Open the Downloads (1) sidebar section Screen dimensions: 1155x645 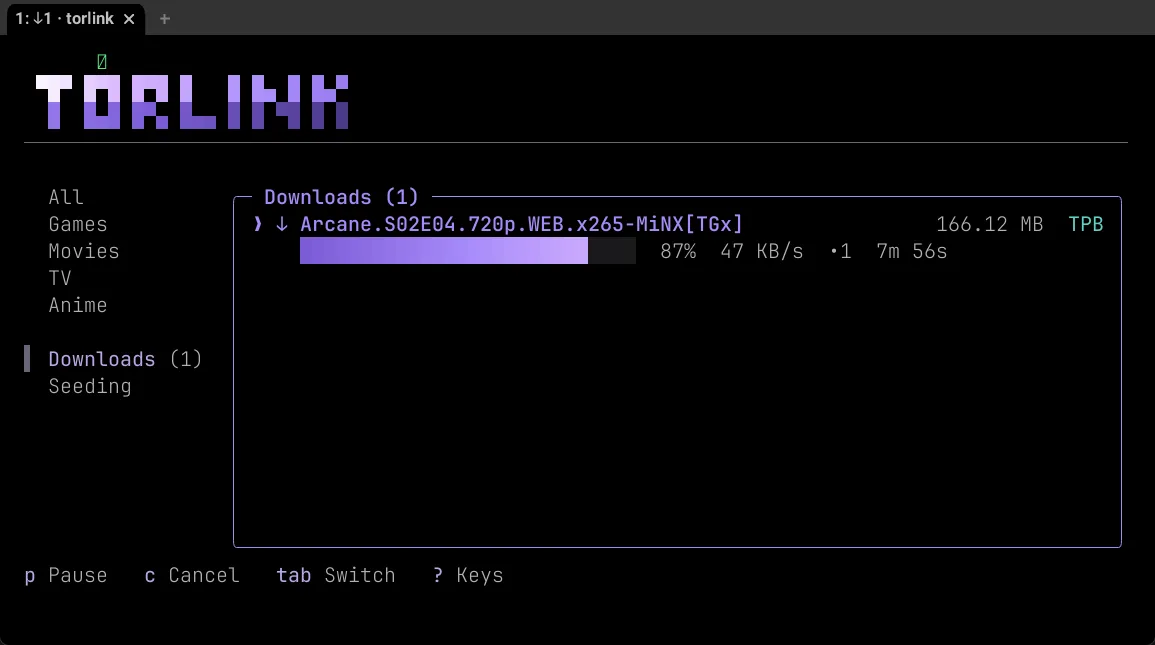[x=125, y=359]
